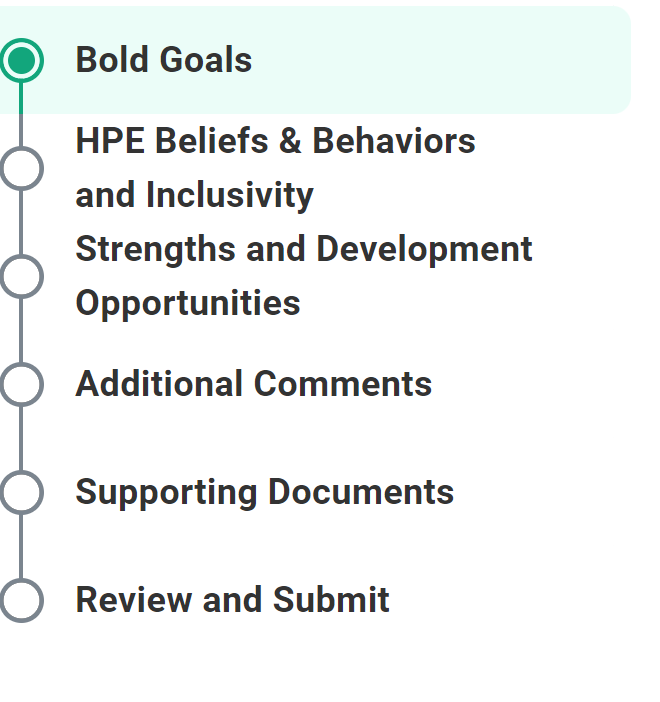Select the Review and Submit step circle
This screenshot has width=660, height=702.
pos(21,600)
